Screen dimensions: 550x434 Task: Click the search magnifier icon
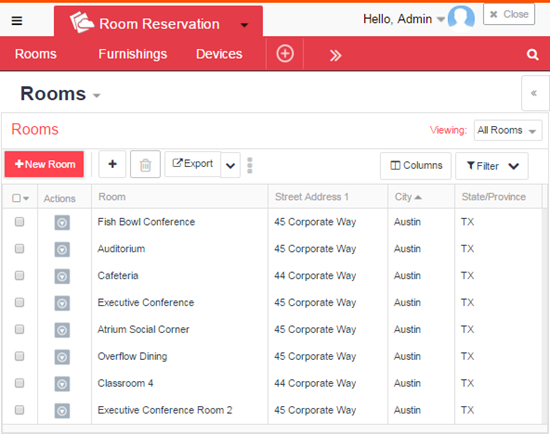(x=532, y=54)
